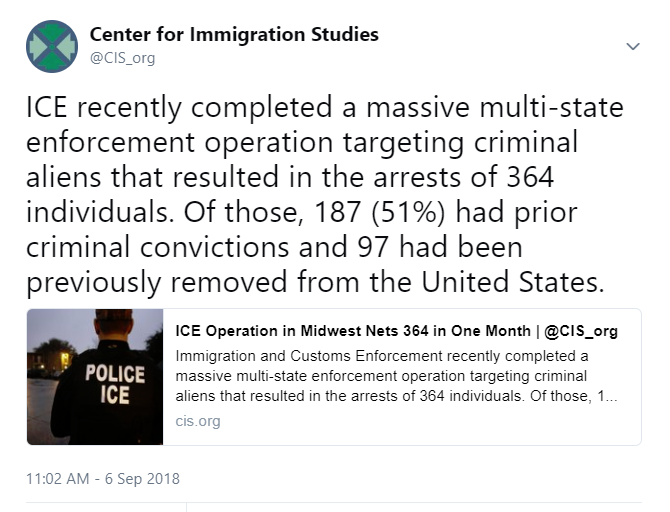Screen dimensions: 670x512
Task: Click the @CIS_org handle below the name
Action: (x=122, y=58)
